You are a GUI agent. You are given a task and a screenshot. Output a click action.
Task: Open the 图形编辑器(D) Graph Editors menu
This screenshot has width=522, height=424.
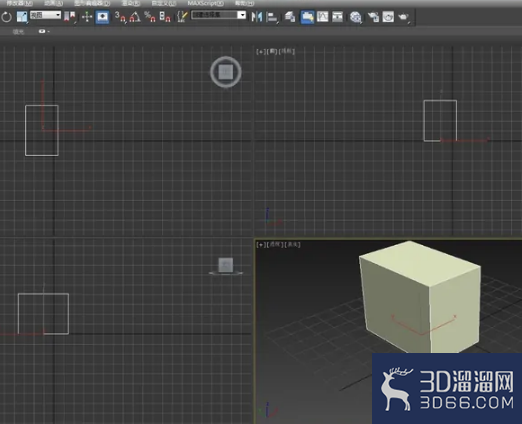92,3
